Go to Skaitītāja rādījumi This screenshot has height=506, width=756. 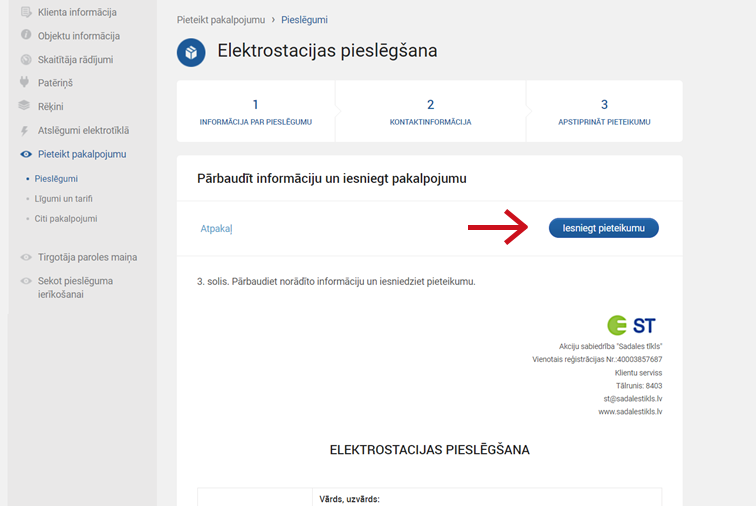75,59
